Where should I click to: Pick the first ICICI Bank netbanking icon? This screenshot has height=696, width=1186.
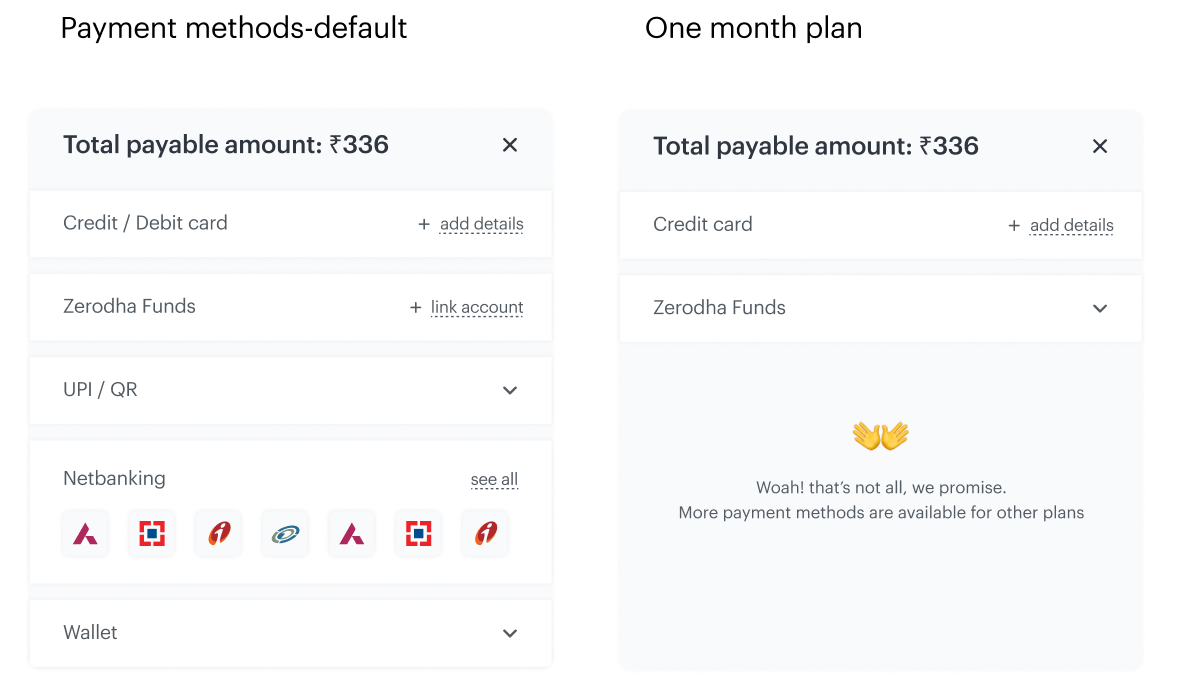pyautogui.click(x=219, y=534)
